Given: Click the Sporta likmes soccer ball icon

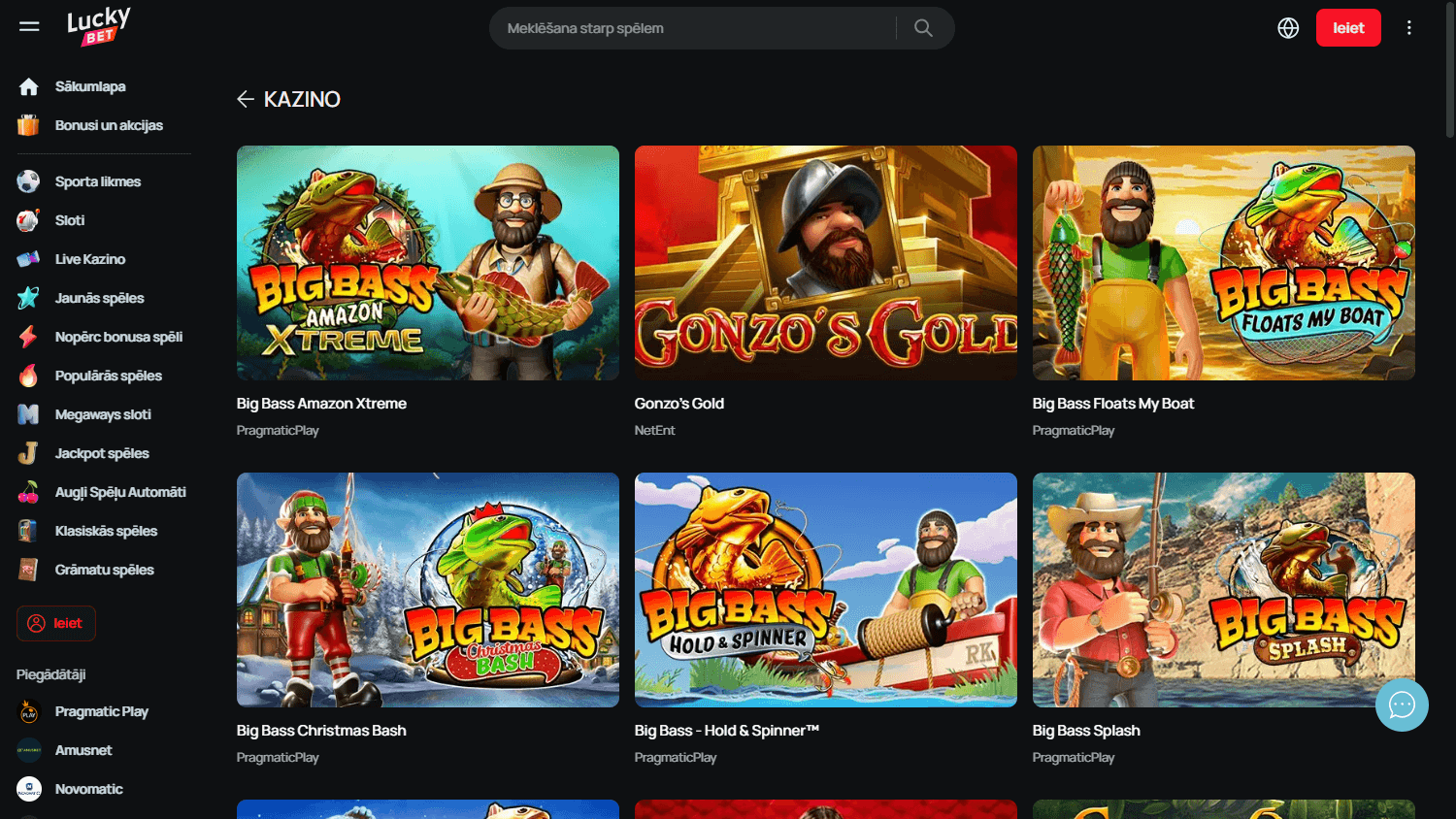Looking at the screenshot, I should point(28,181).
